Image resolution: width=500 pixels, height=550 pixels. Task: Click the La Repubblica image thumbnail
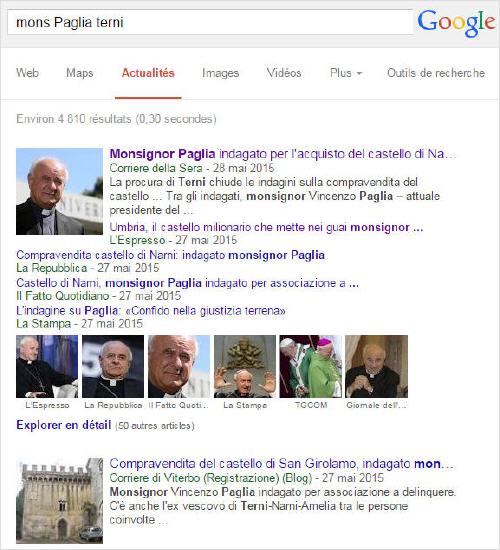[113, 366]
